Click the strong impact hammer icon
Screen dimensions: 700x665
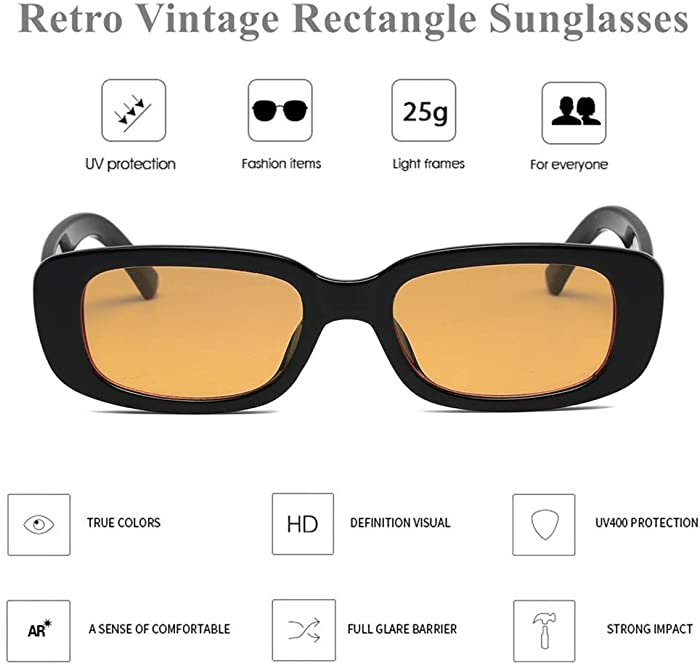[x=544, y=631]
